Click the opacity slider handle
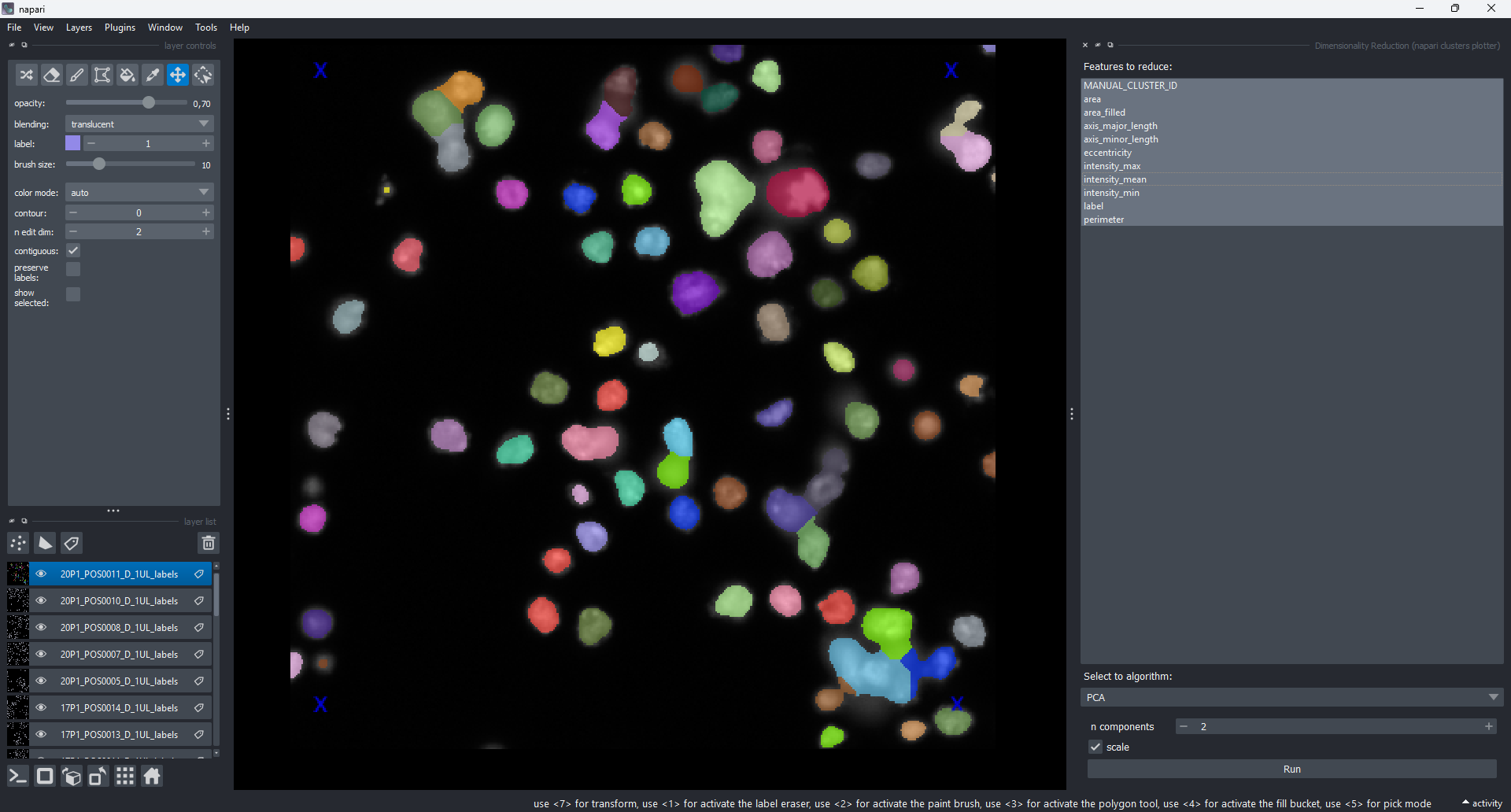 [x=149, y=102]
